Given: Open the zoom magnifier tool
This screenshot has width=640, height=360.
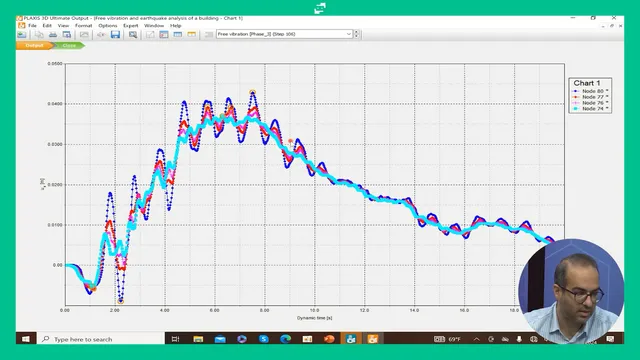Looking at the screenshot, I should point(133,35).
